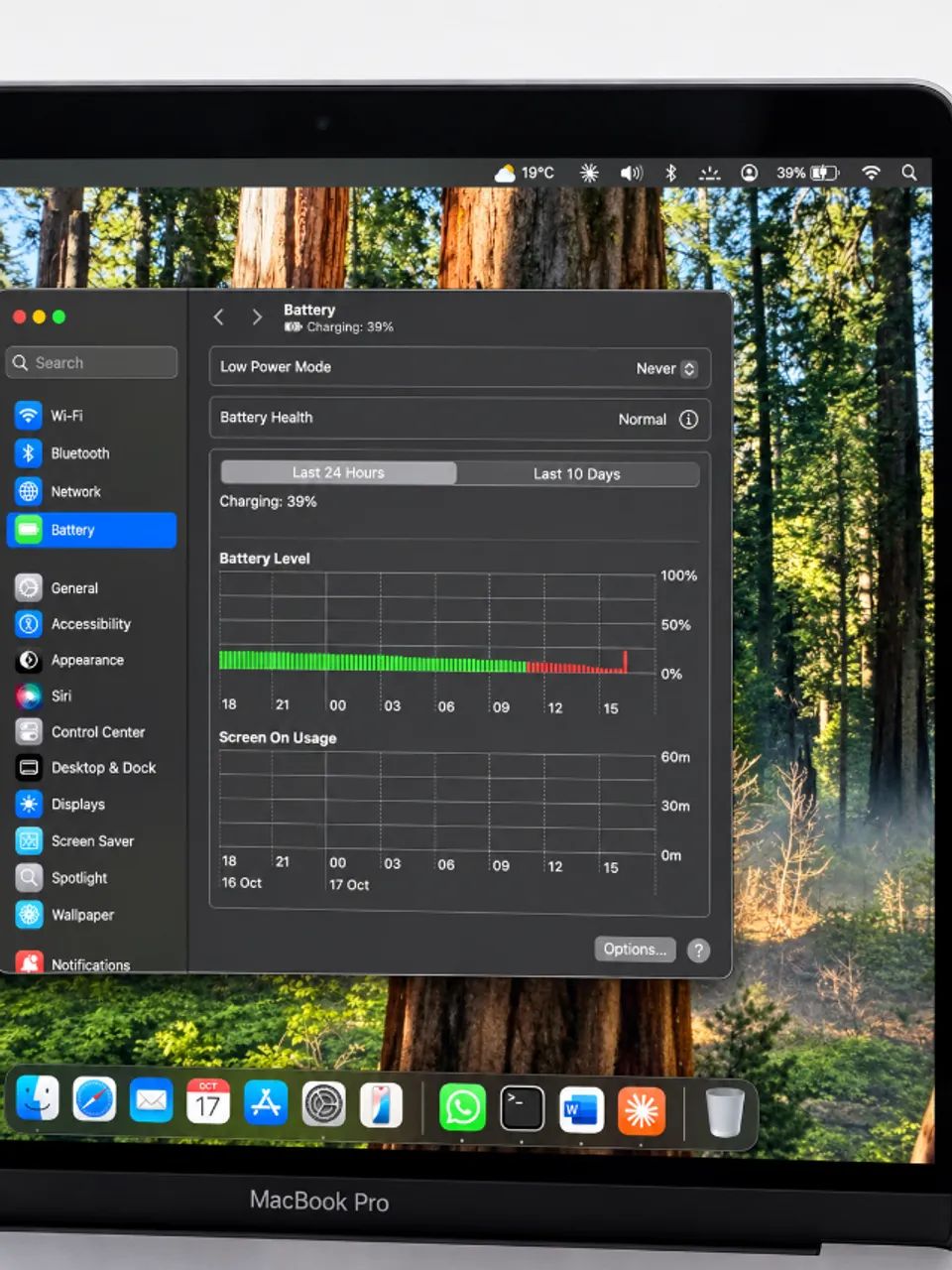Open Bluetooth settings in sidebar
This screenshot has width=952, height=1270.
[x=91, y=453]
